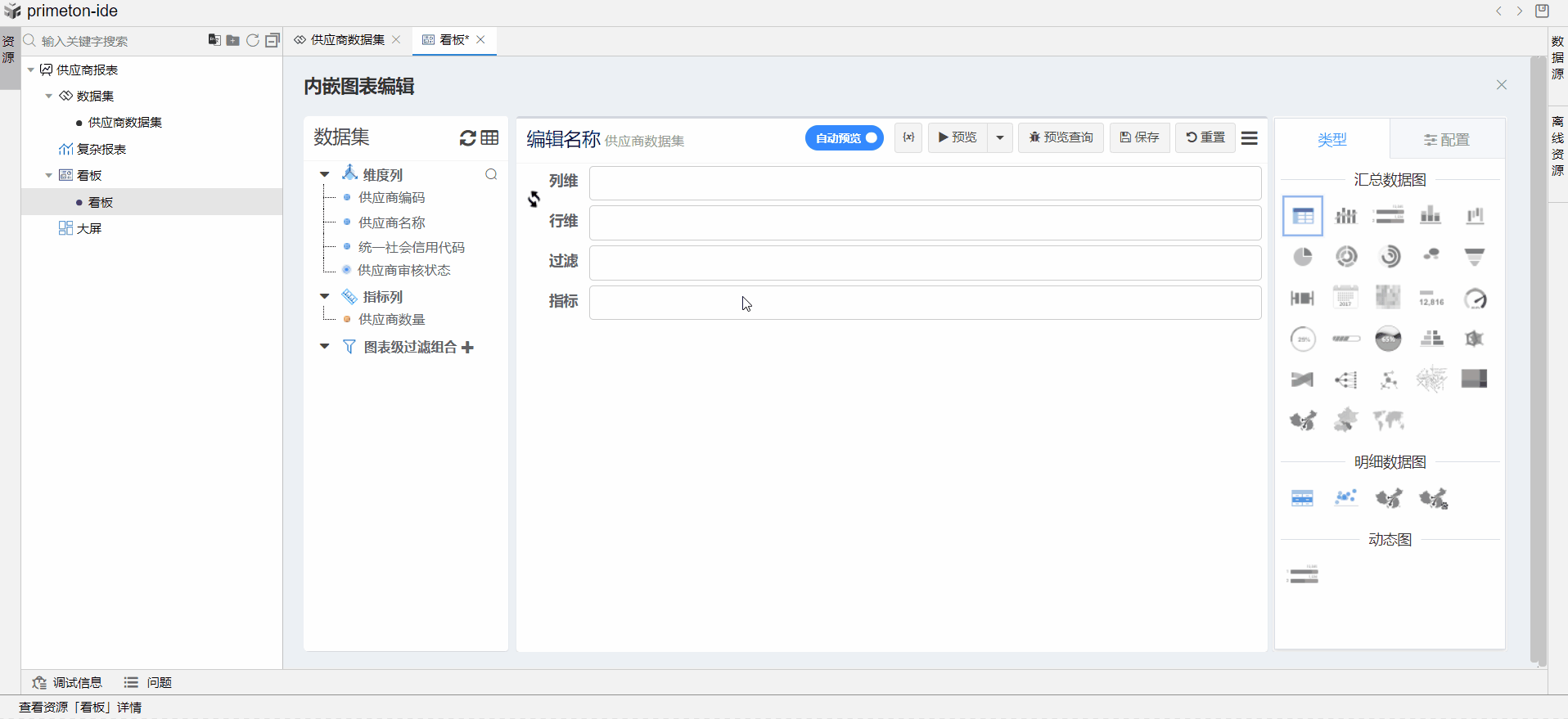This screenshot has width=1568, height=719.
Task: Click the 预览查询 button
Action: [x=1061, y=137]
